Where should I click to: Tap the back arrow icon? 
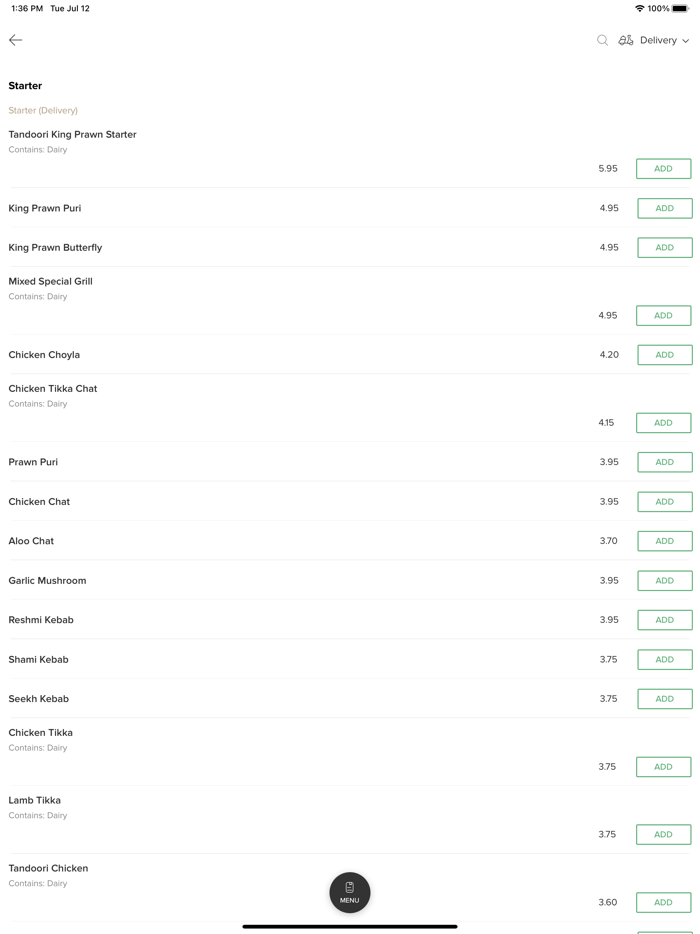click(x=16, y=40)
